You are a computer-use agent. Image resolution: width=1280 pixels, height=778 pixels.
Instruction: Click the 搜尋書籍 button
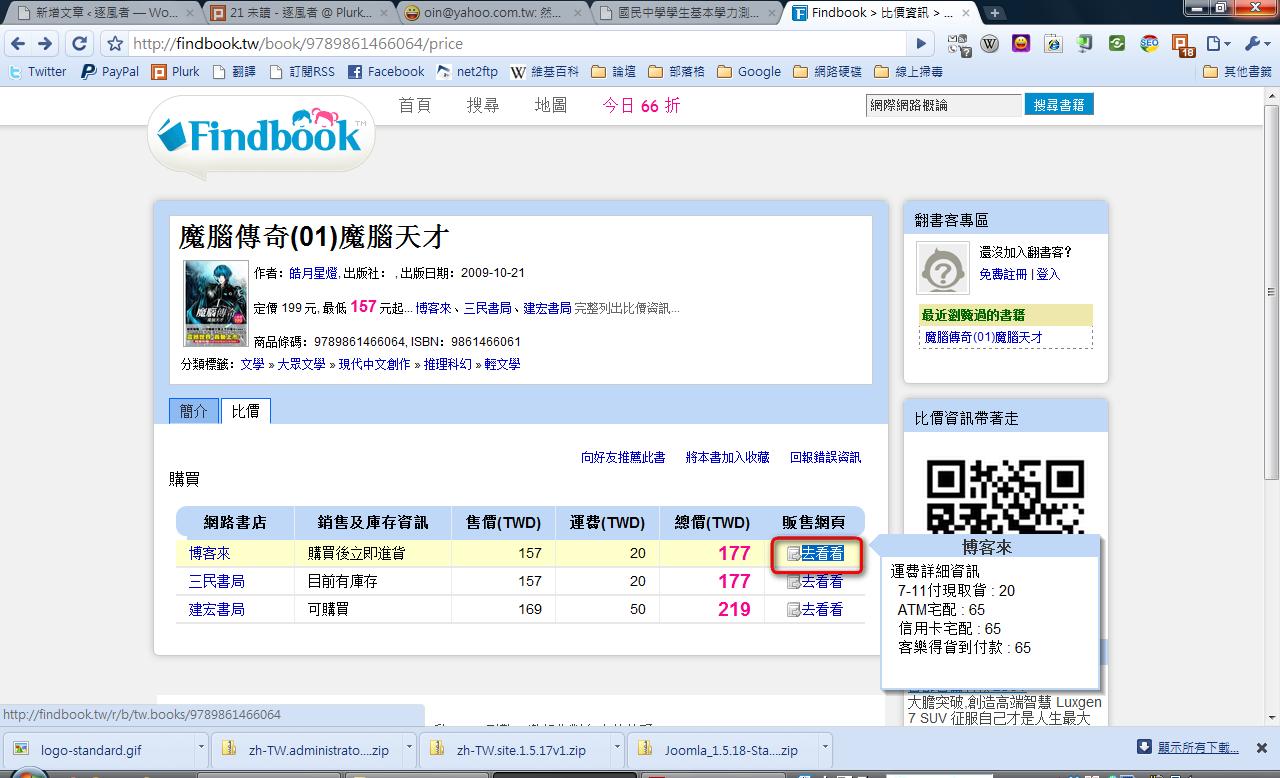coord(1059,105)
